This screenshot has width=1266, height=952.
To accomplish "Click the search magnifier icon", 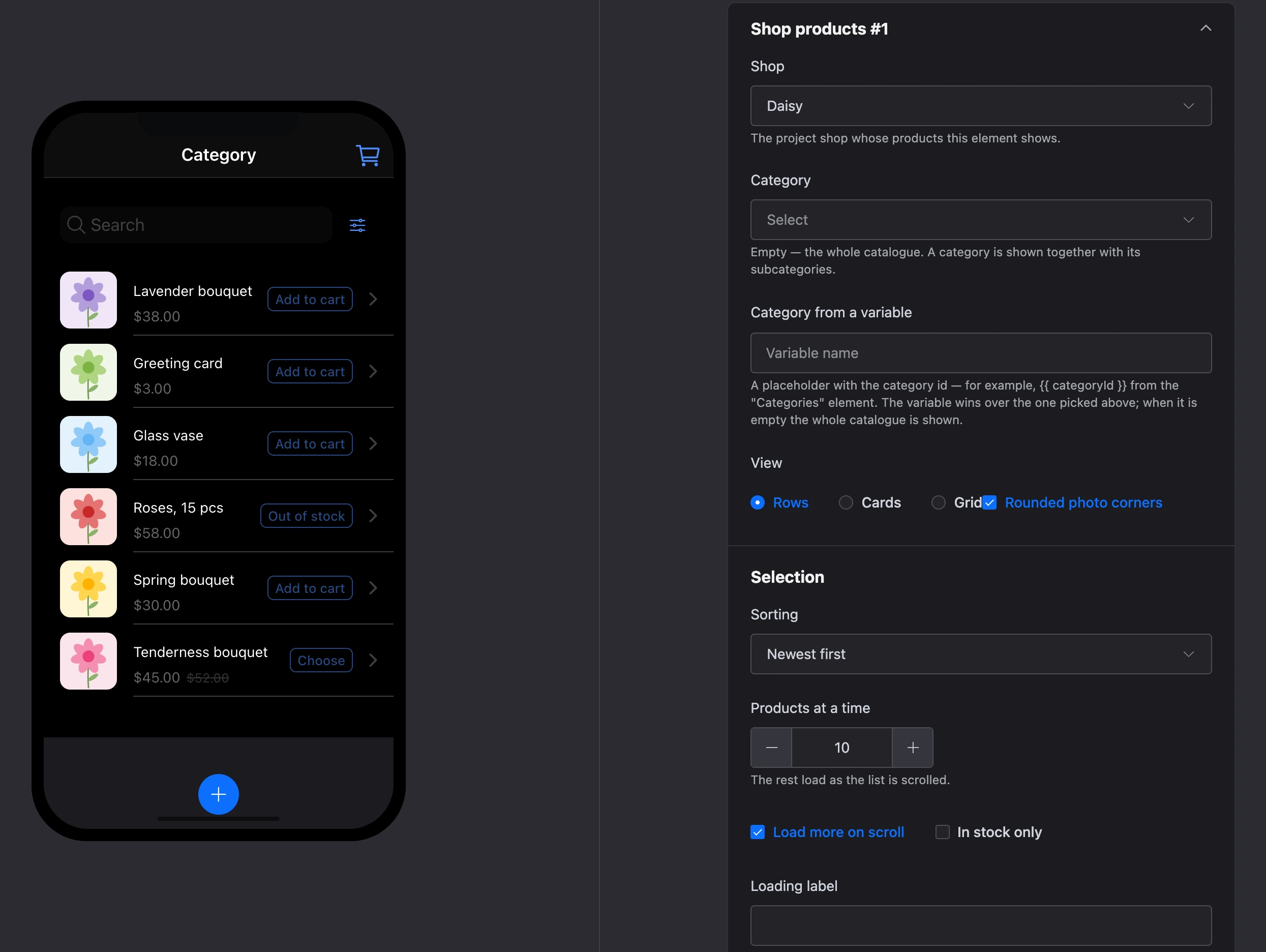I will (x=76, y=224).
